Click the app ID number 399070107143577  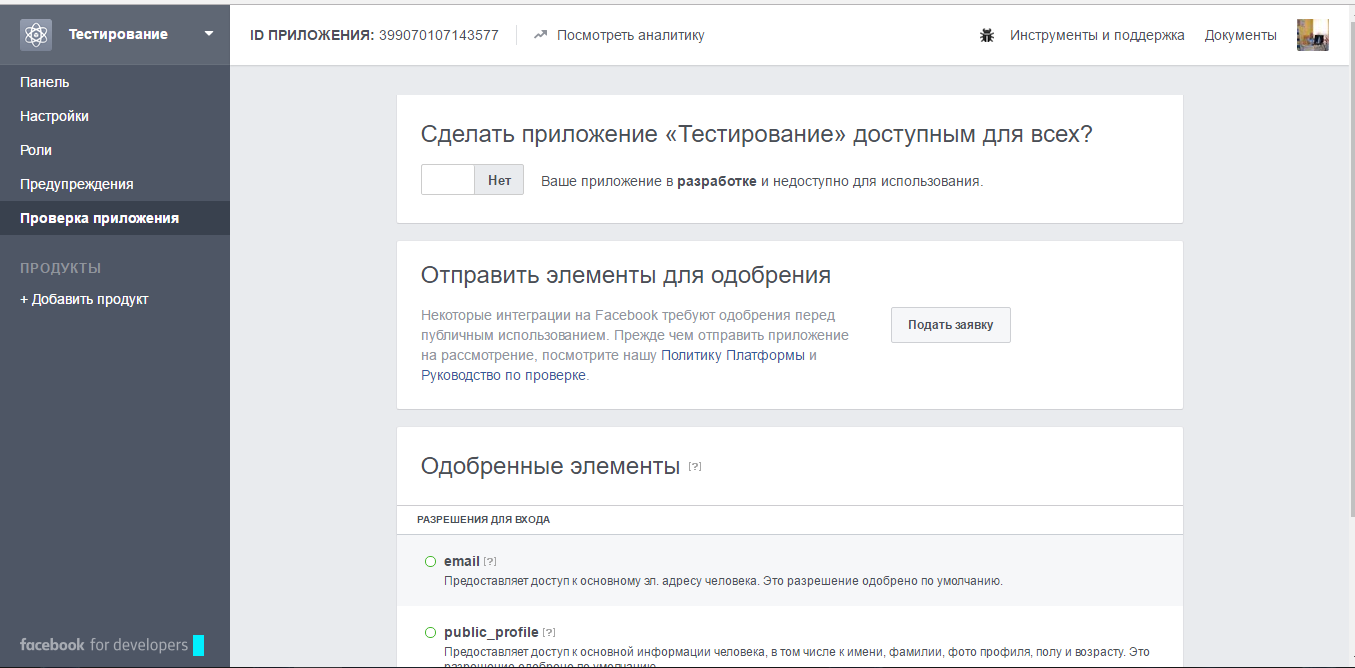point(438,35)
